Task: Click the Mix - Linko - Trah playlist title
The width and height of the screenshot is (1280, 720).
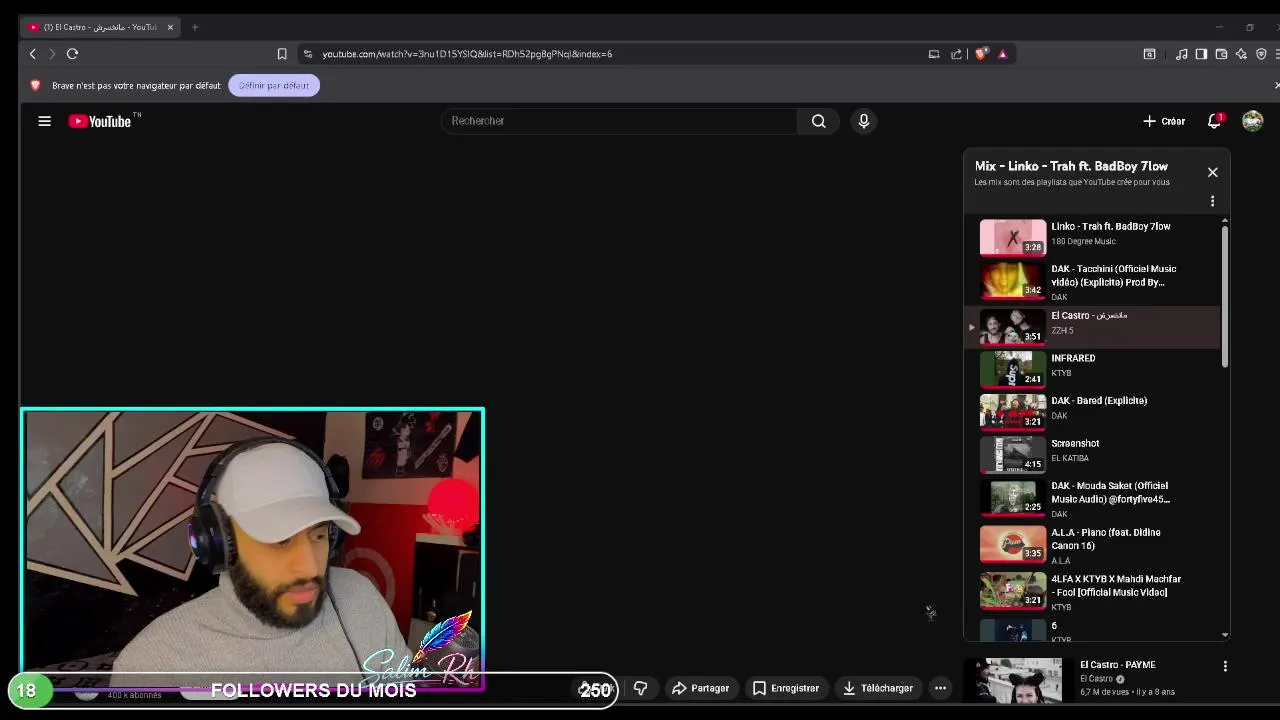Action: (x=1071, y=166)
